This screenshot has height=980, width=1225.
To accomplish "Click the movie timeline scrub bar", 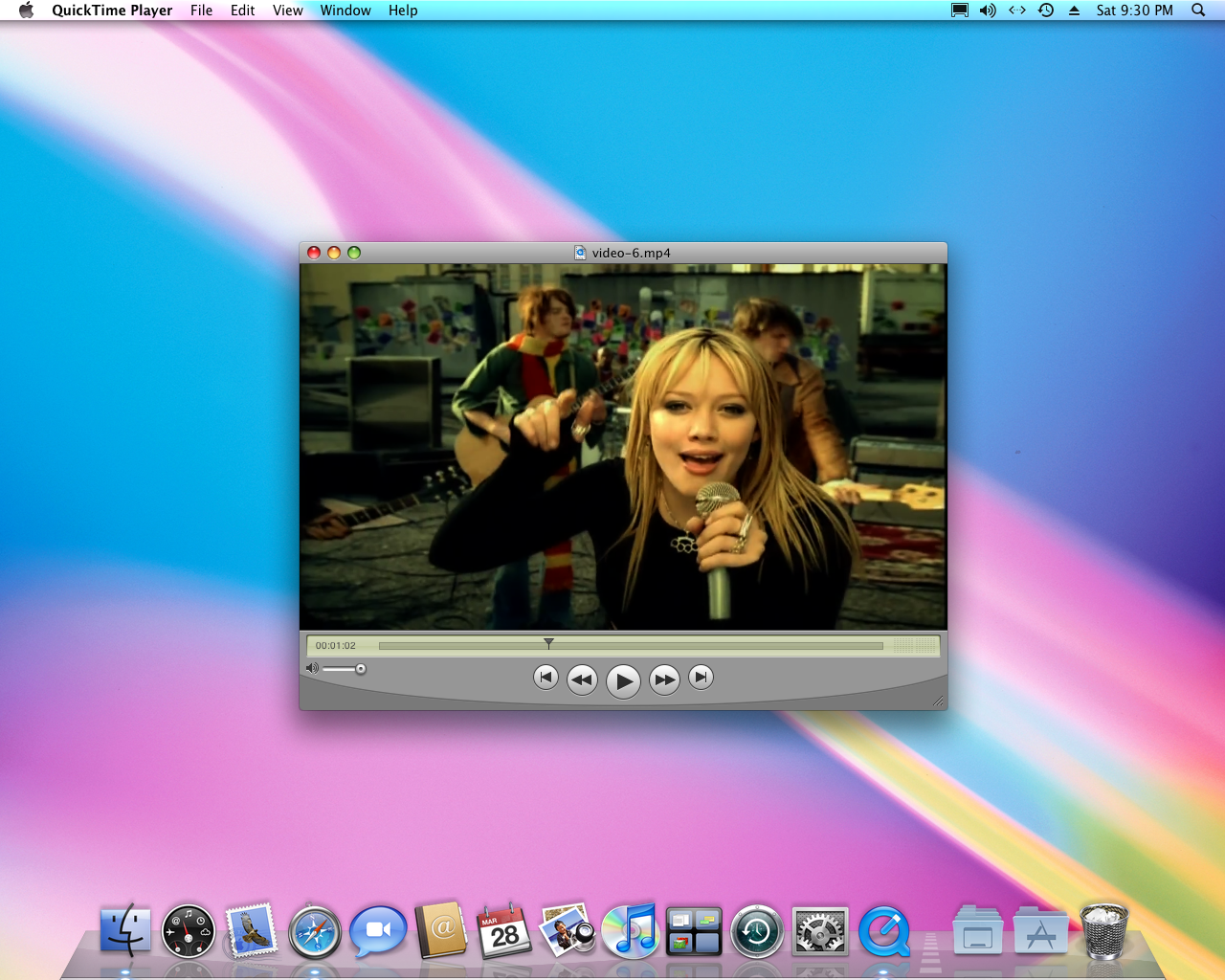I will point(631,646).
